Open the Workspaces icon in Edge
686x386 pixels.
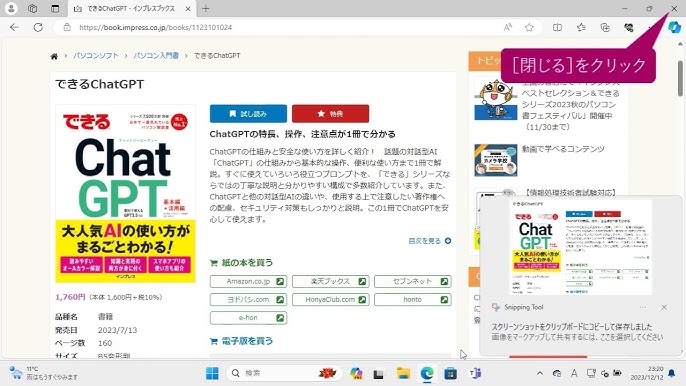point(32,8)
